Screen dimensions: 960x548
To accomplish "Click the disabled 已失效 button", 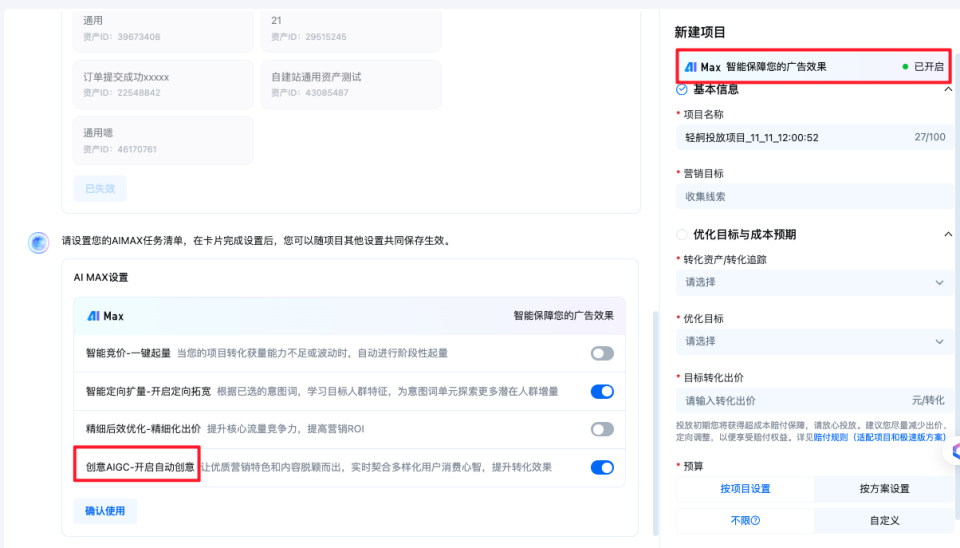I will coord(100,189).
